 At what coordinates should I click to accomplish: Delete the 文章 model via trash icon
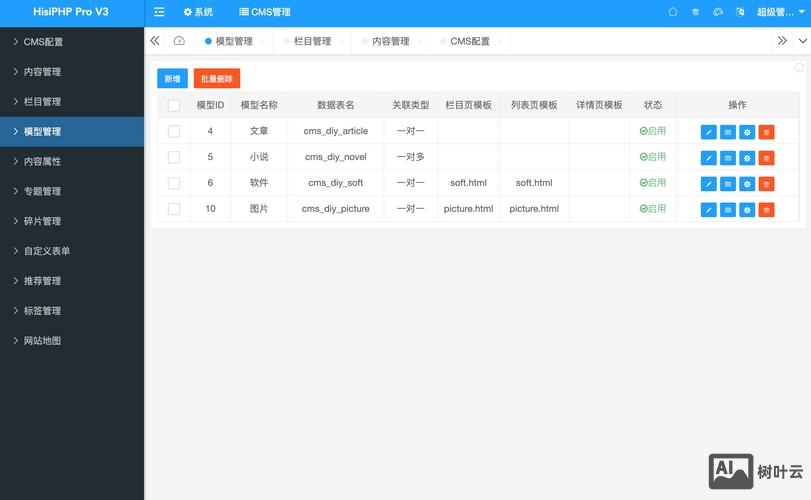pos(767,132)
